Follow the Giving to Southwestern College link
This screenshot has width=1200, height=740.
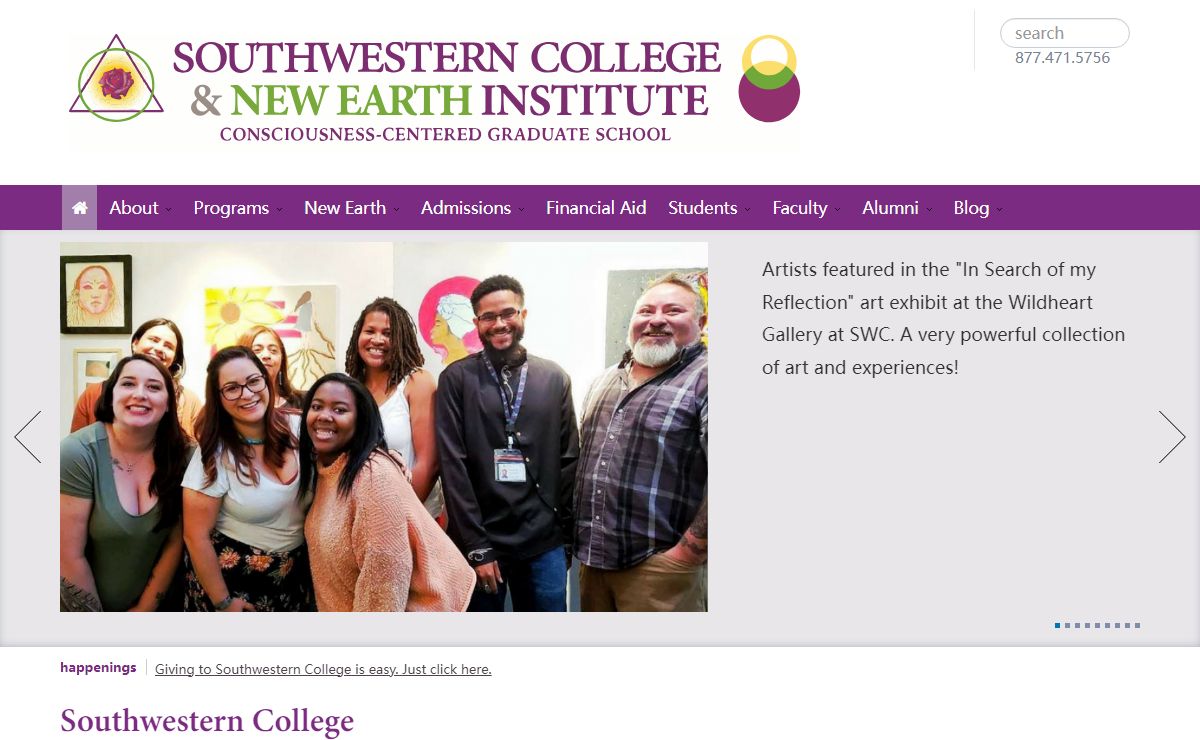point(323,669)
